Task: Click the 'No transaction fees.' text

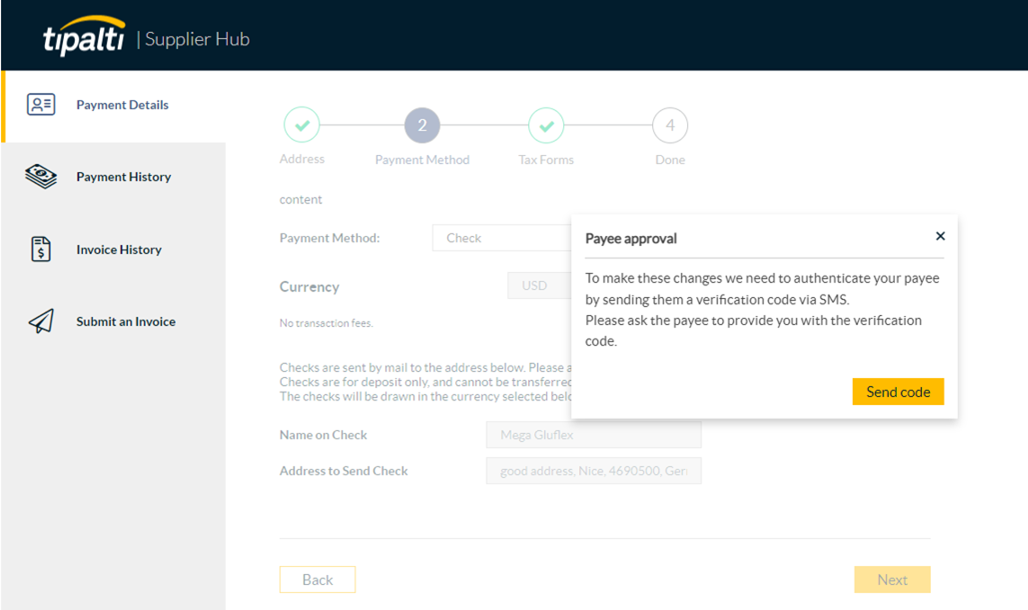Action: (326, 323)
